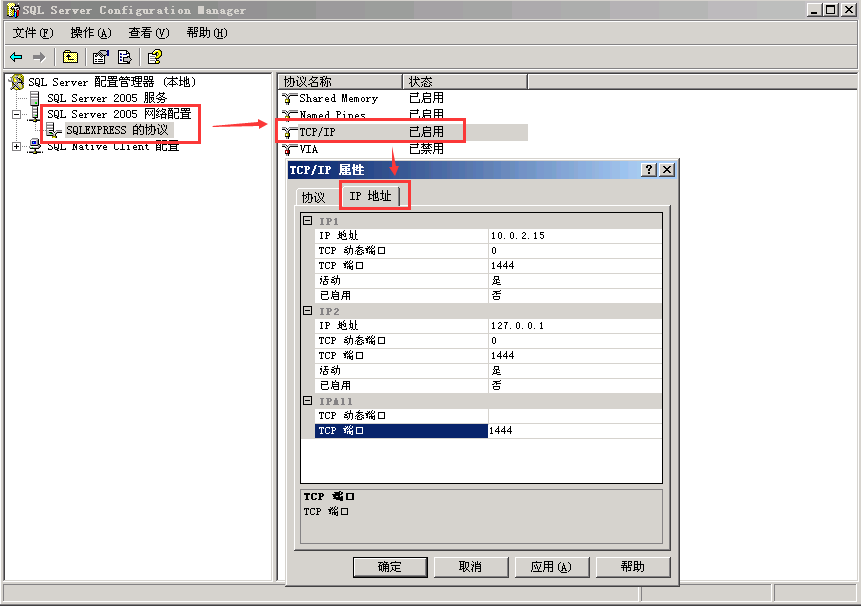This screenshot has width=861, height=606.
Task: Sort by 协议名称 column header
Action: (x=340, y=82)
